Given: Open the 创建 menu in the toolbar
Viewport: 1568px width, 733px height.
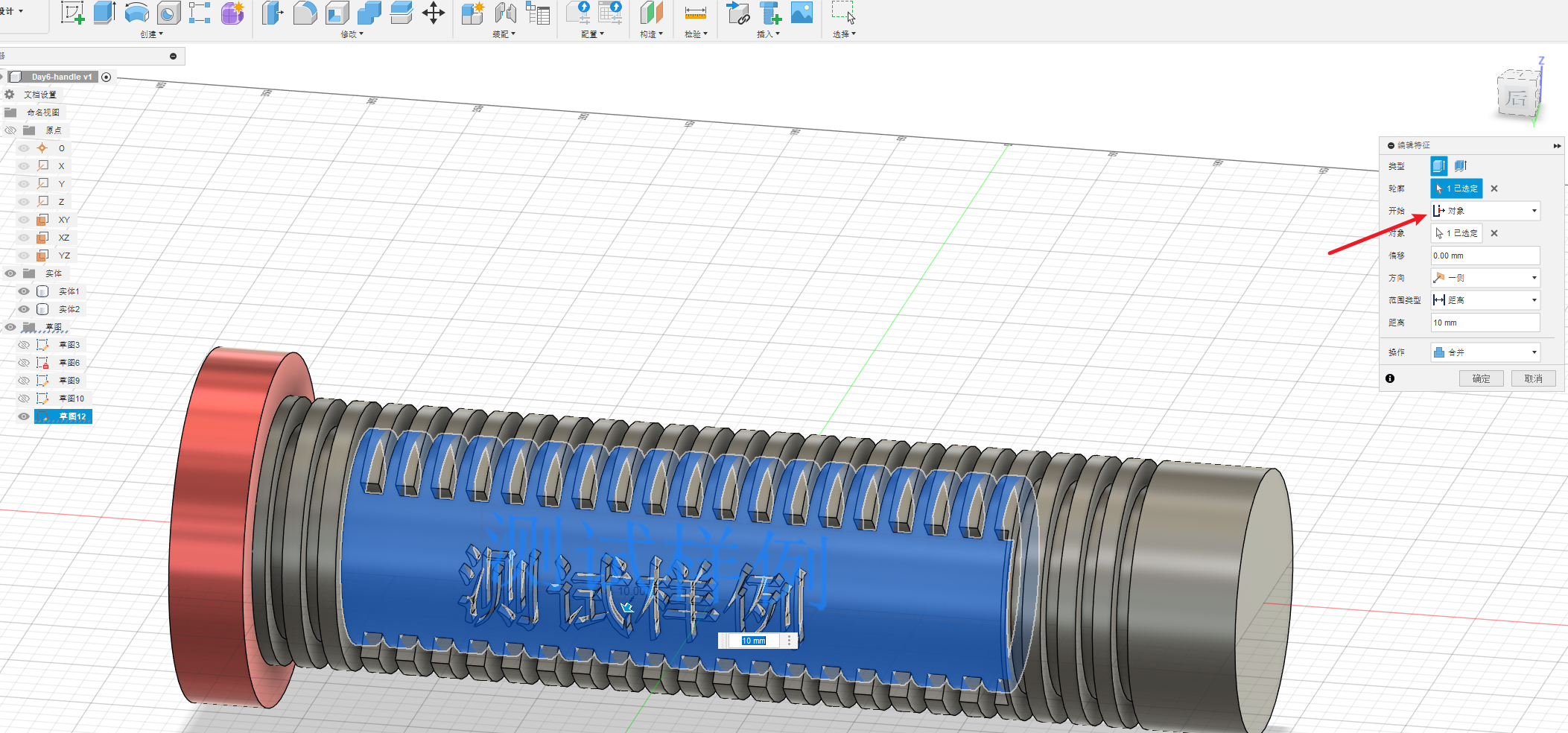Looking at the screenshot, I should [151, 34].
